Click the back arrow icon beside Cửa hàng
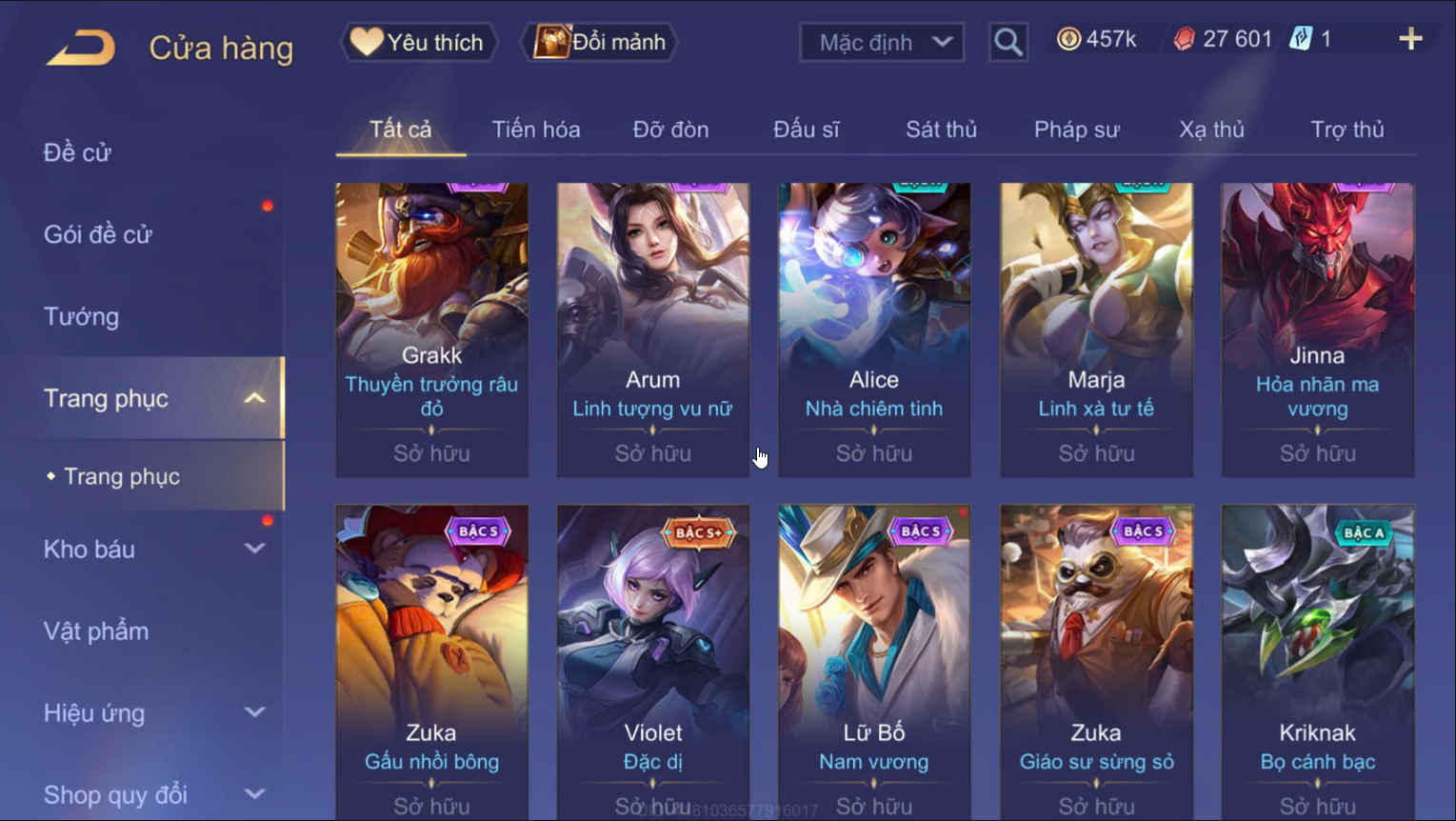Image resolution: width=1456 pixels, height=821 pixels. point(81,47)
